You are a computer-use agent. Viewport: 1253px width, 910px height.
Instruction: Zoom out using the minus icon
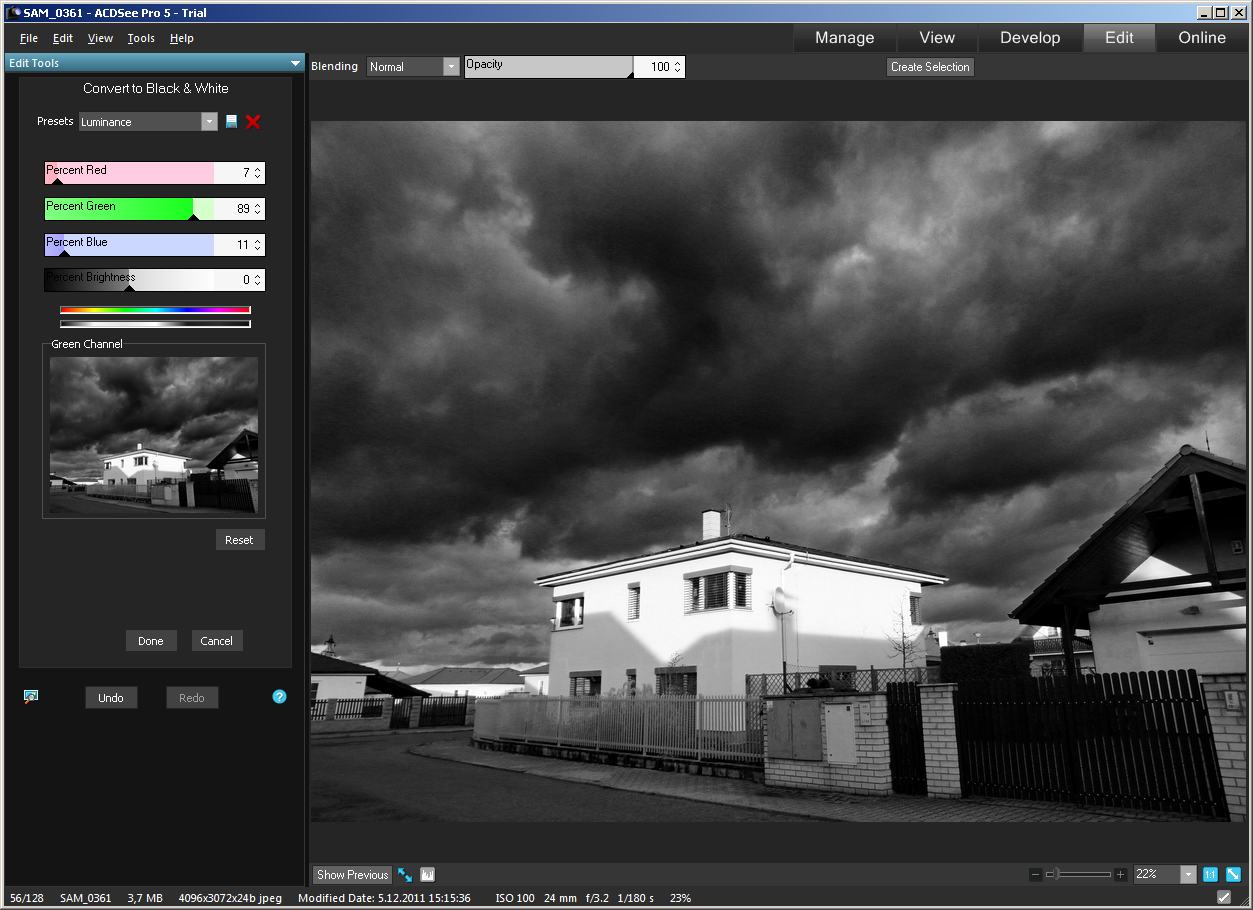pos(1035,875)
